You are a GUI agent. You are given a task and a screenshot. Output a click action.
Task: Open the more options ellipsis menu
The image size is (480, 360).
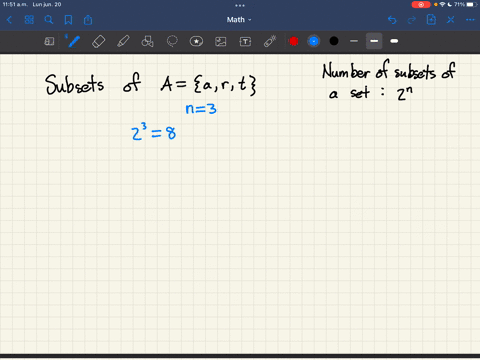point(470,20)
